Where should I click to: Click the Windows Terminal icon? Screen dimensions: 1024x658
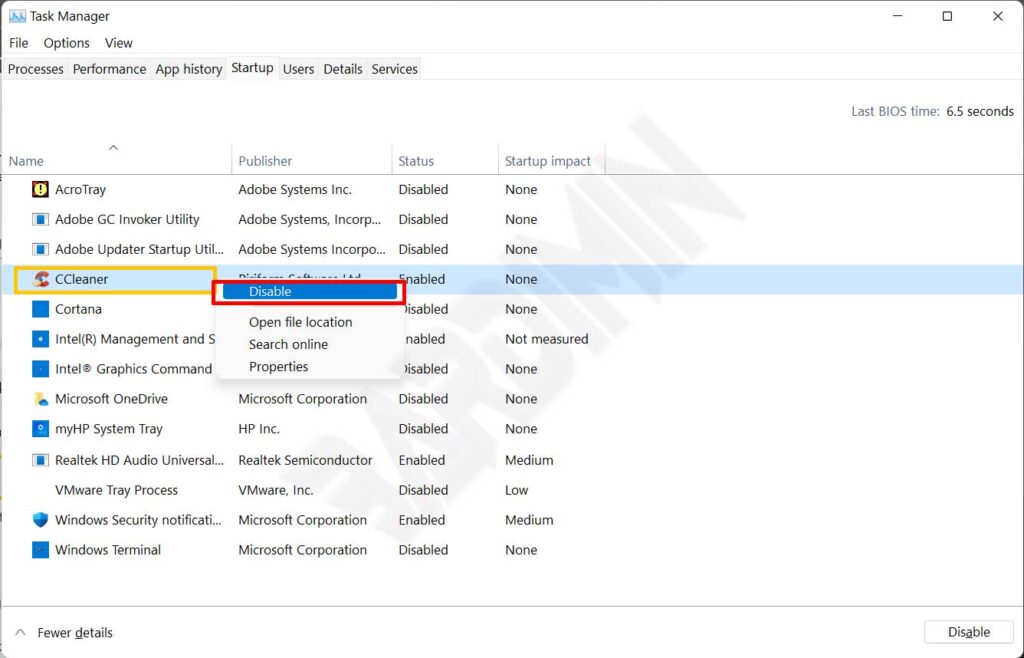click(x=40, y=550)
